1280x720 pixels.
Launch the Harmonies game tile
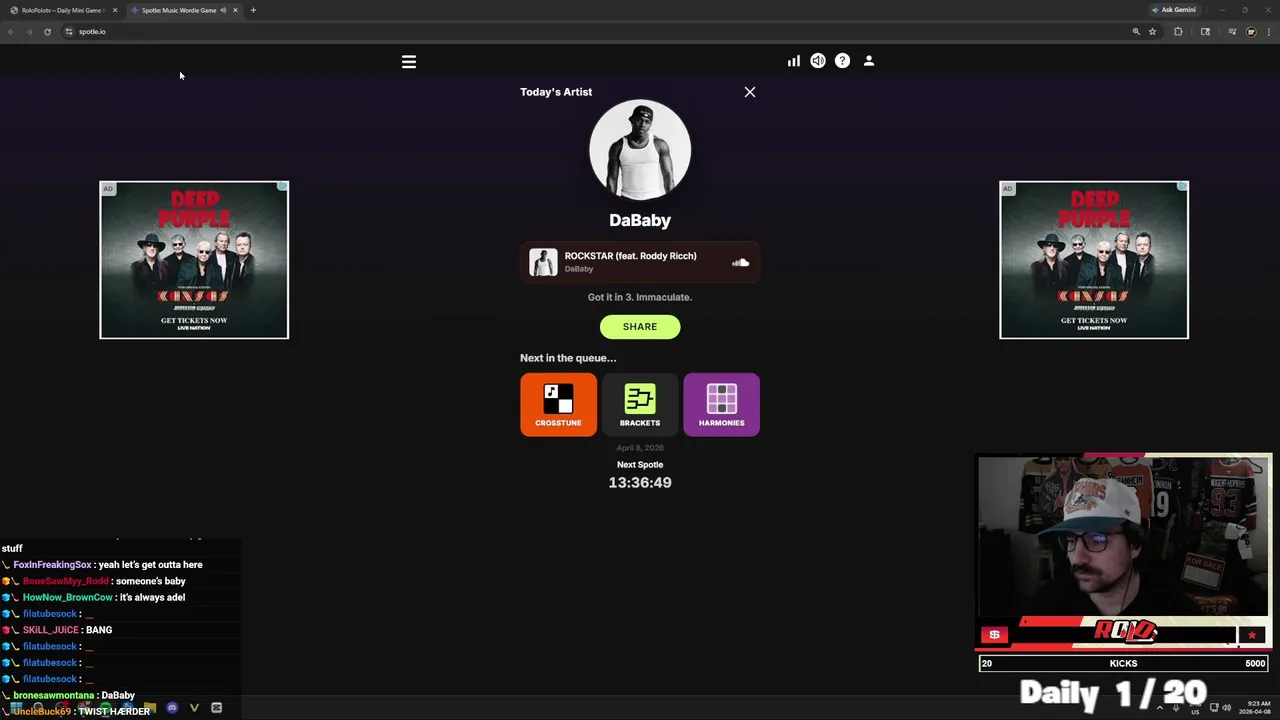[721, 405]
